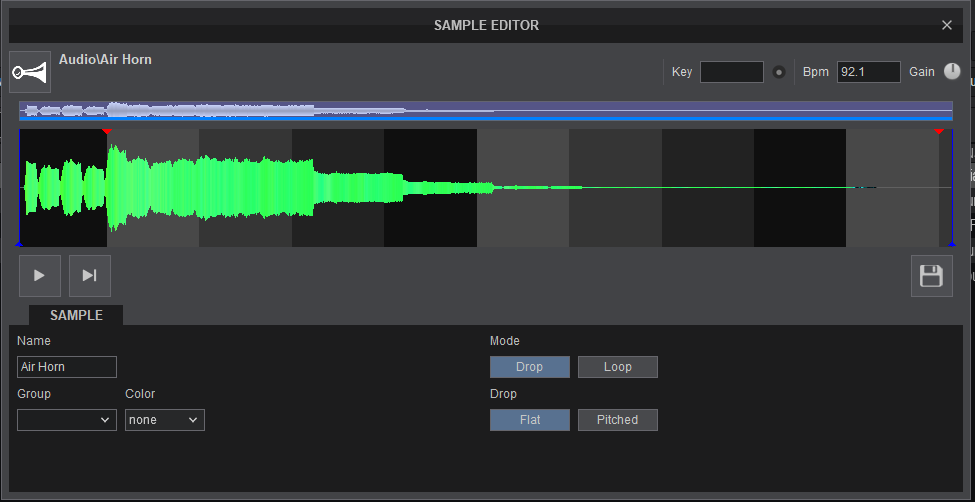Click the waveform overview strip
The height and width of the screenshot is (502, 975).
click(486, 110)
